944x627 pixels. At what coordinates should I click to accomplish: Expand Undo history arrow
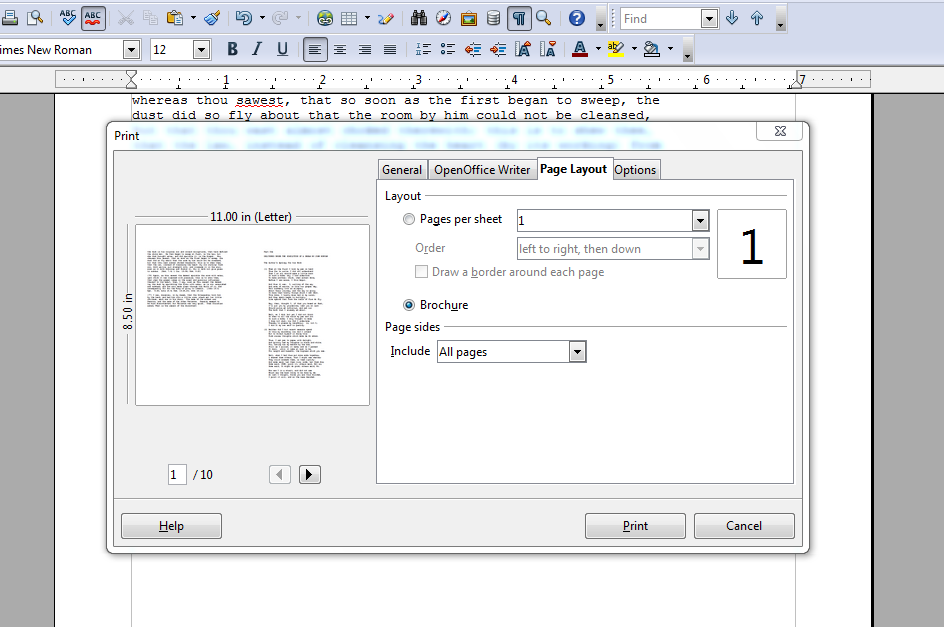click(262, 18)
